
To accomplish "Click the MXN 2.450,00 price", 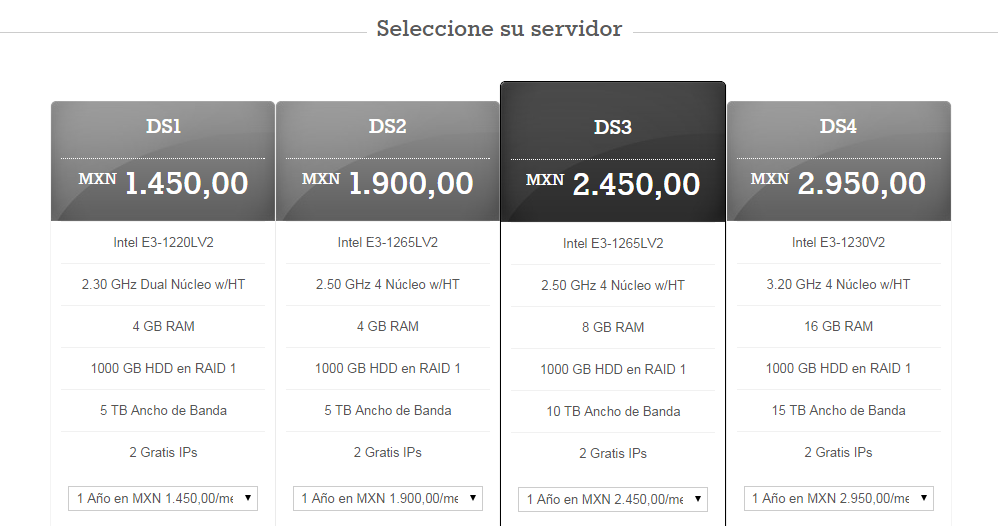I will click(x=613, y=185).
